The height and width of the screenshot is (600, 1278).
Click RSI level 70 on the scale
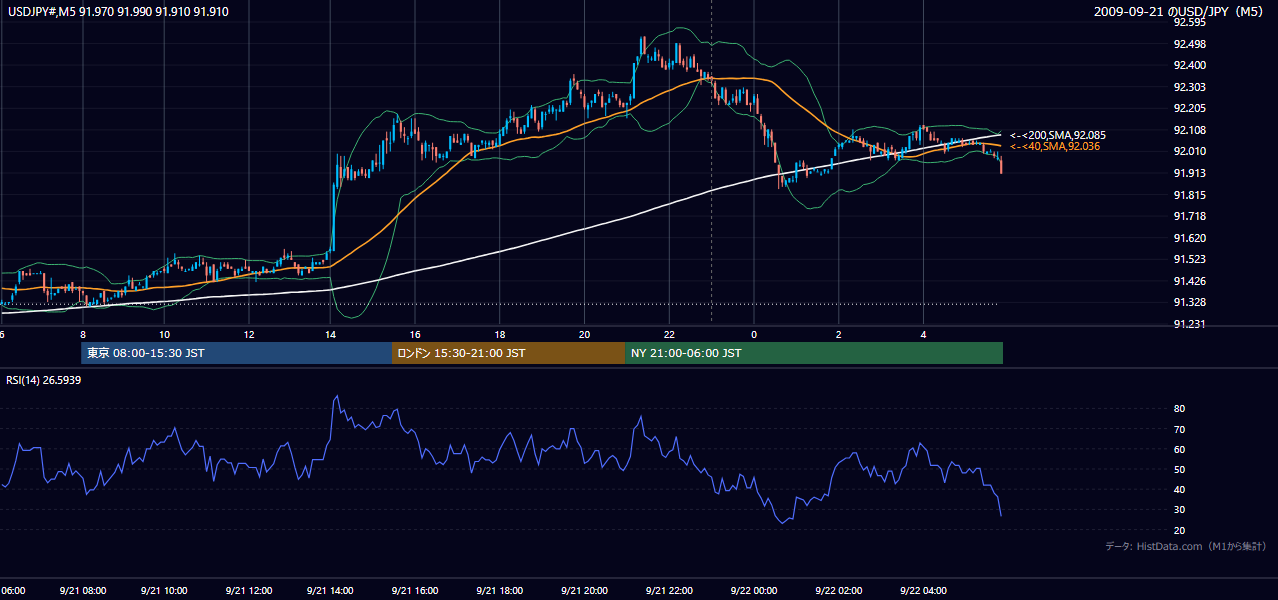[1180, 429]
